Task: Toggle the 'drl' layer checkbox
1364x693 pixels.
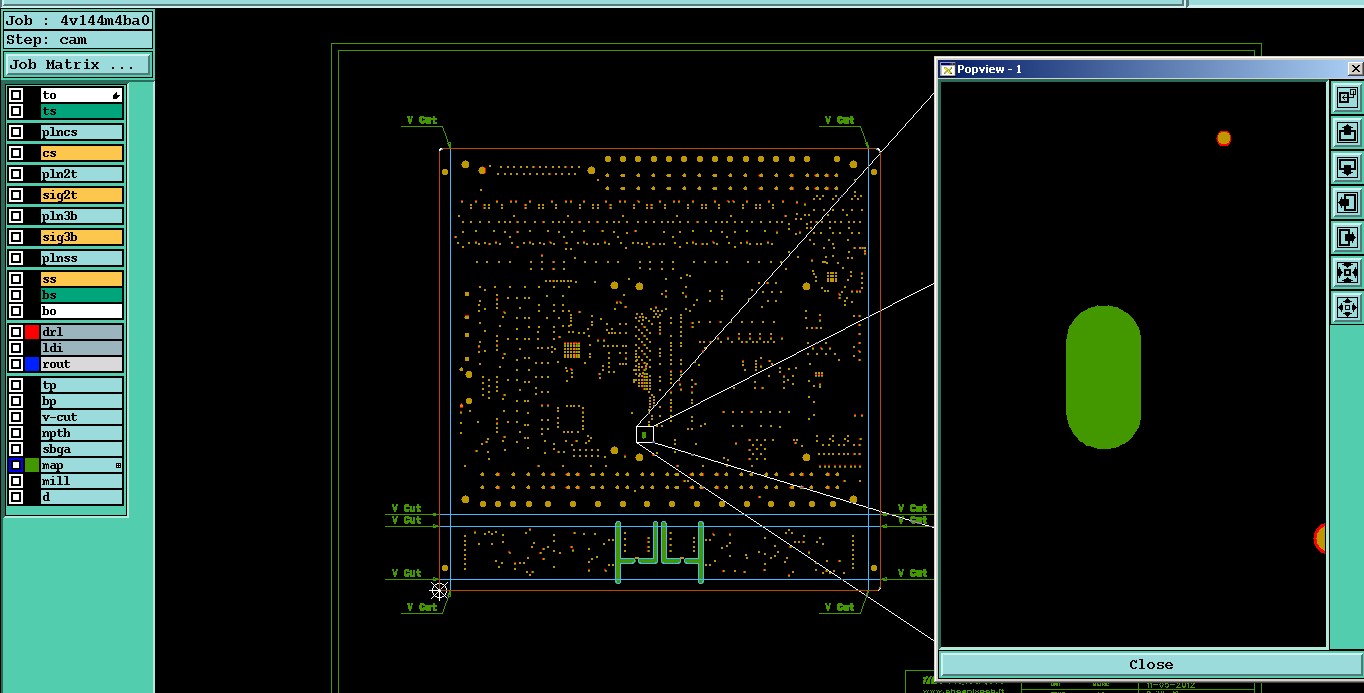Action: (16, 332)
